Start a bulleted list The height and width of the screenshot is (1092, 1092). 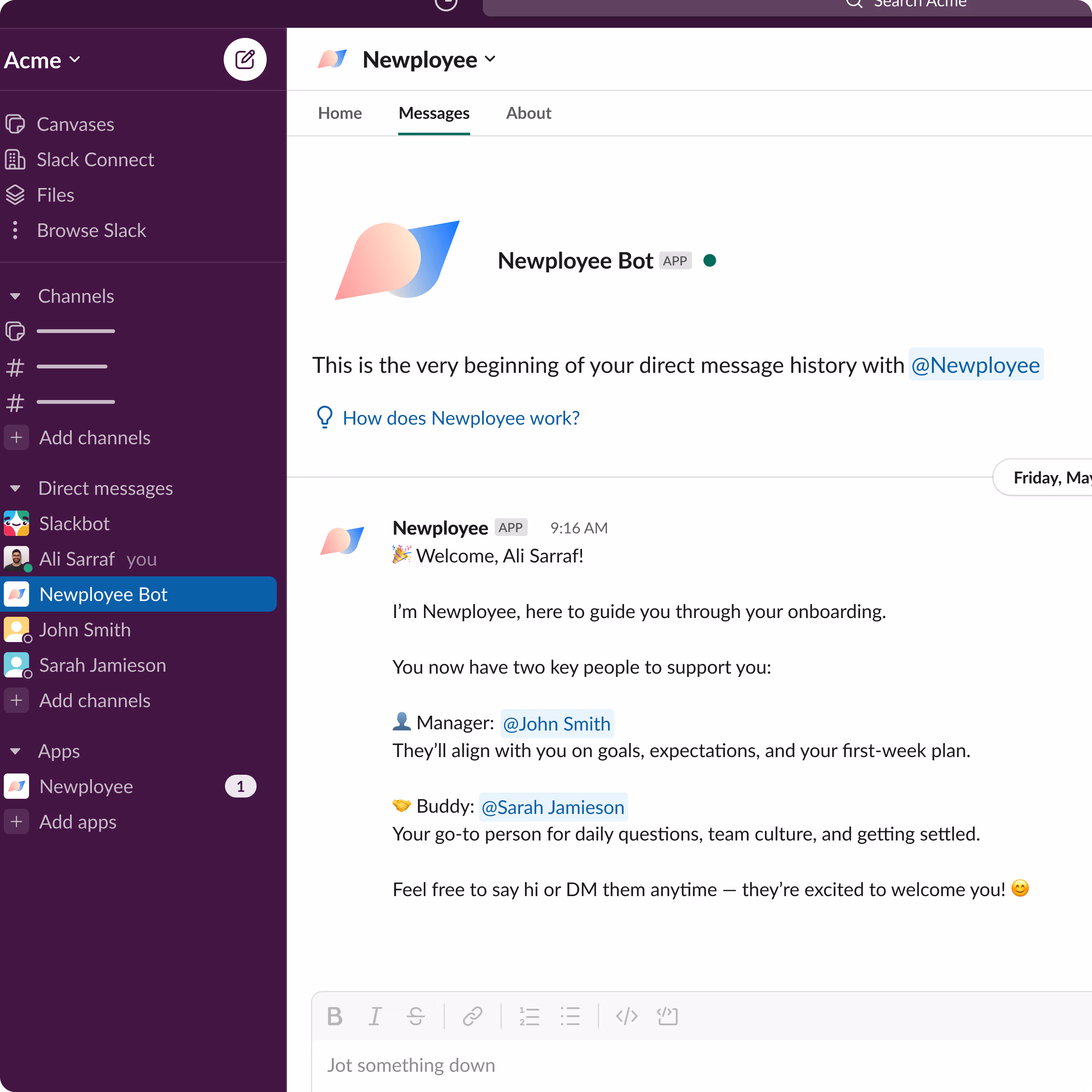(570, 1016)
